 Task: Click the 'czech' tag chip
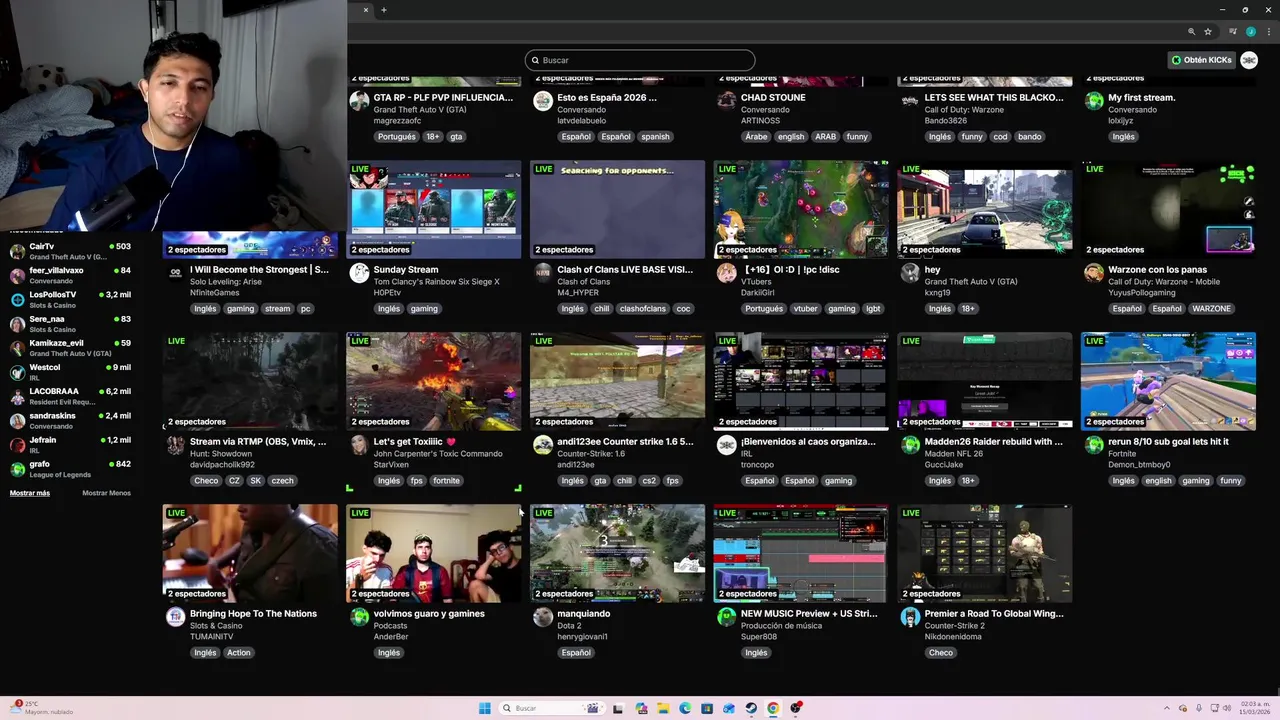(283, 481)
